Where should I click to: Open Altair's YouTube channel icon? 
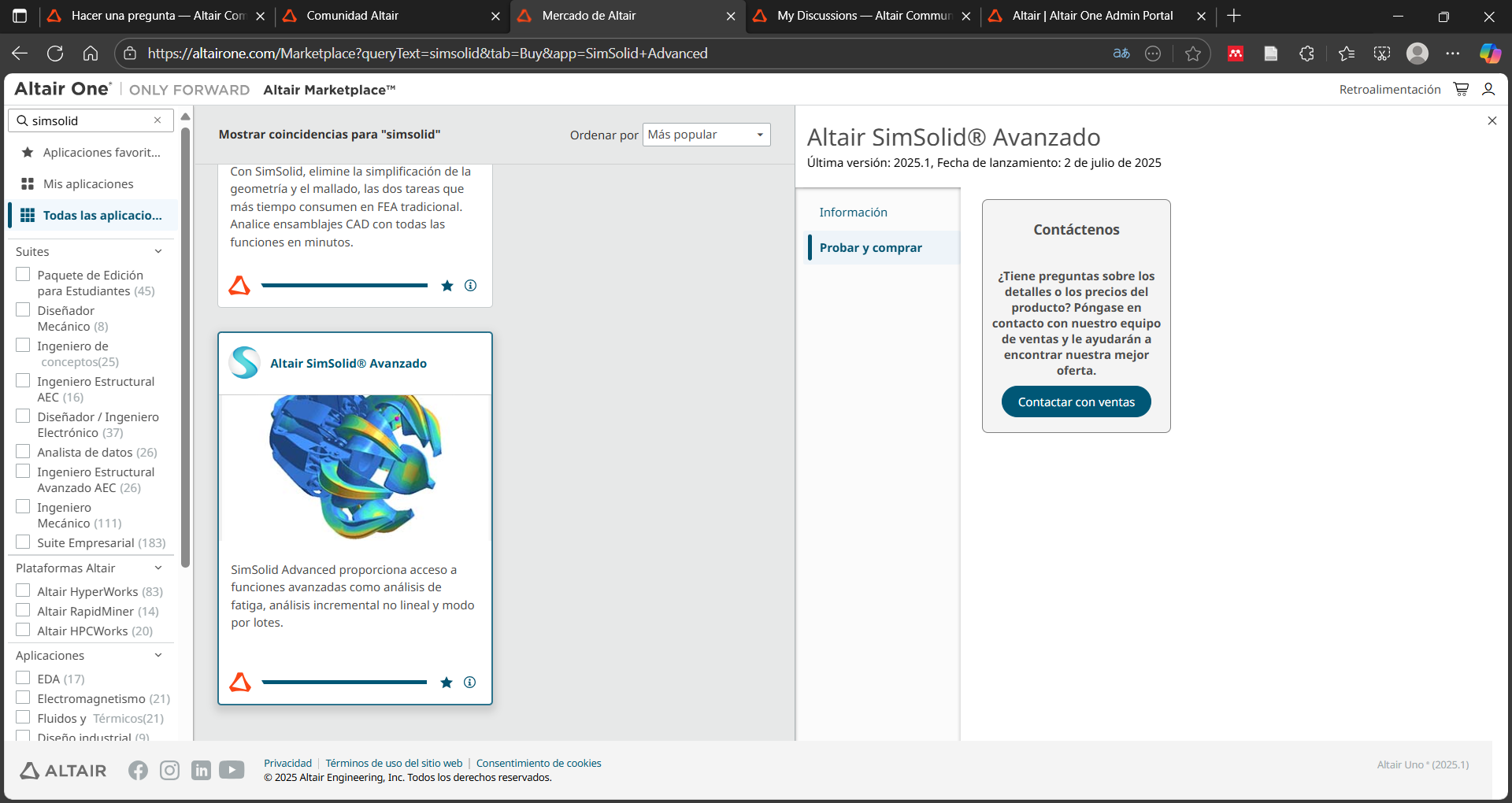pyautogui.click(x=232, y=770)
